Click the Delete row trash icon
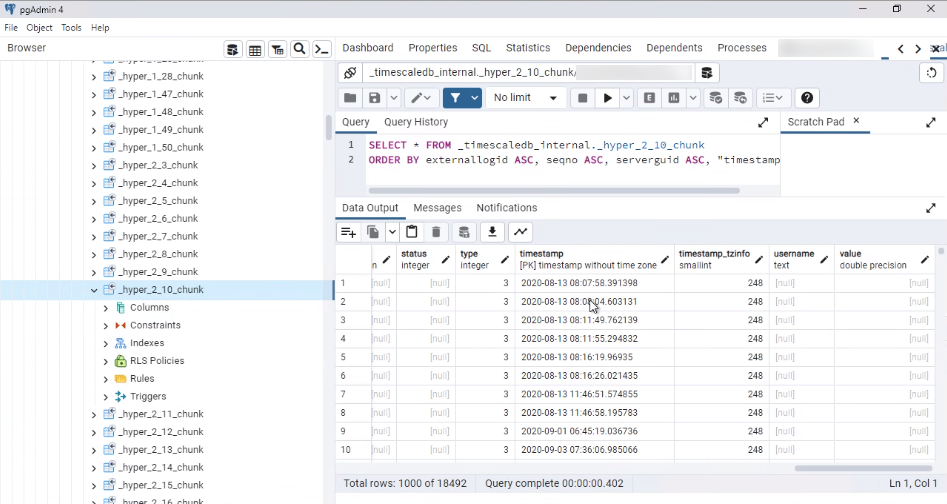 (436, 232)
